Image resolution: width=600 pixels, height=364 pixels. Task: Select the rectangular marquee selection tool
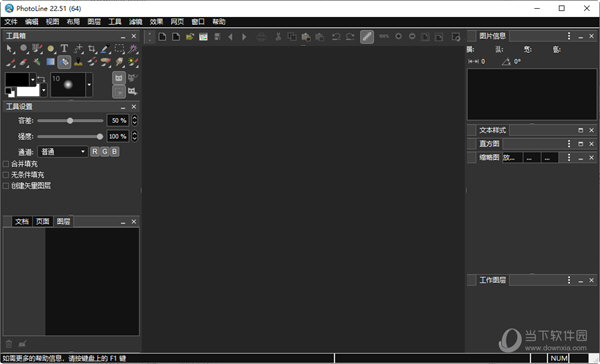(x=119, y=49)
